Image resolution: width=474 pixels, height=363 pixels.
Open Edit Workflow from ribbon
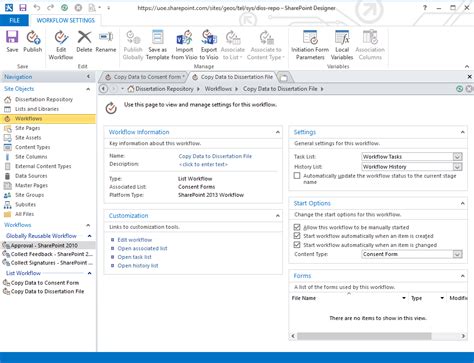(x=61, y=45)
